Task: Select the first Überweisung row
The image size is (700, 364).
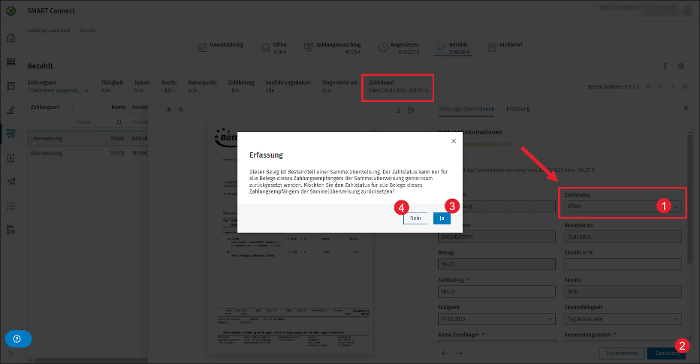Action: [88, 138]
